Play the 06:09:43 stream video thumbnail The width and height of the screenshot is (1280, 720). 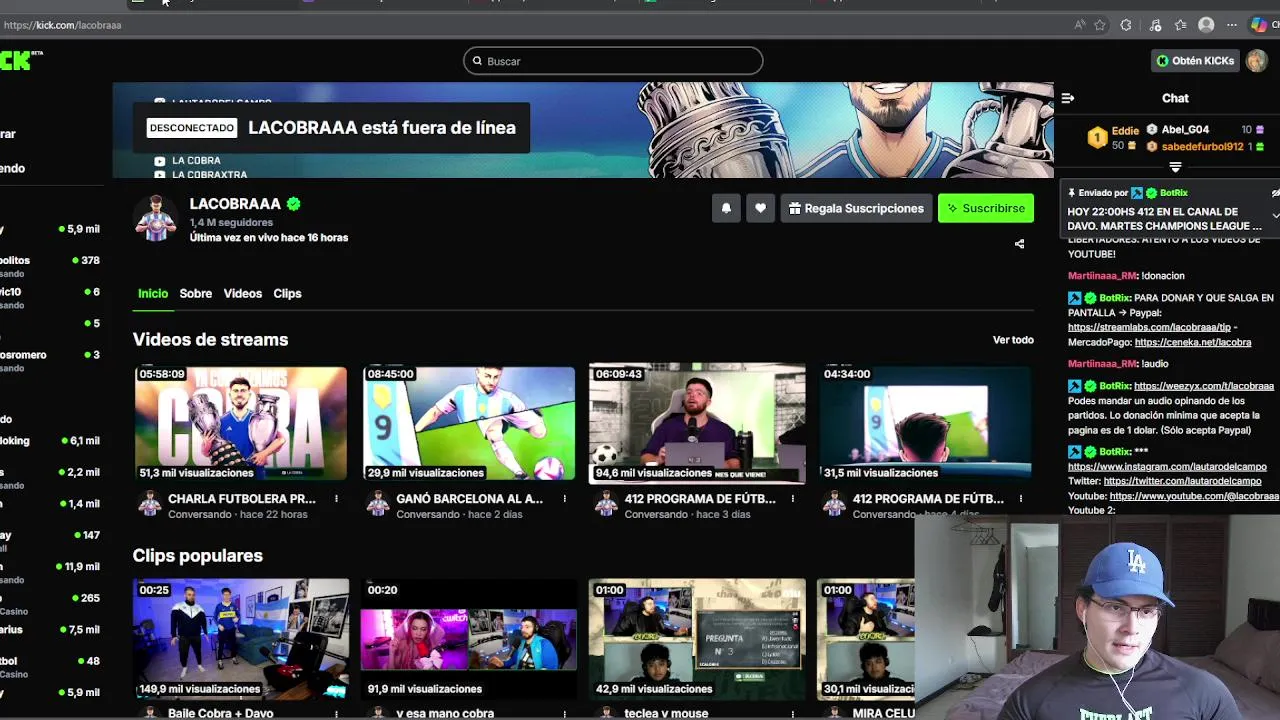click(x=697, y=424)
